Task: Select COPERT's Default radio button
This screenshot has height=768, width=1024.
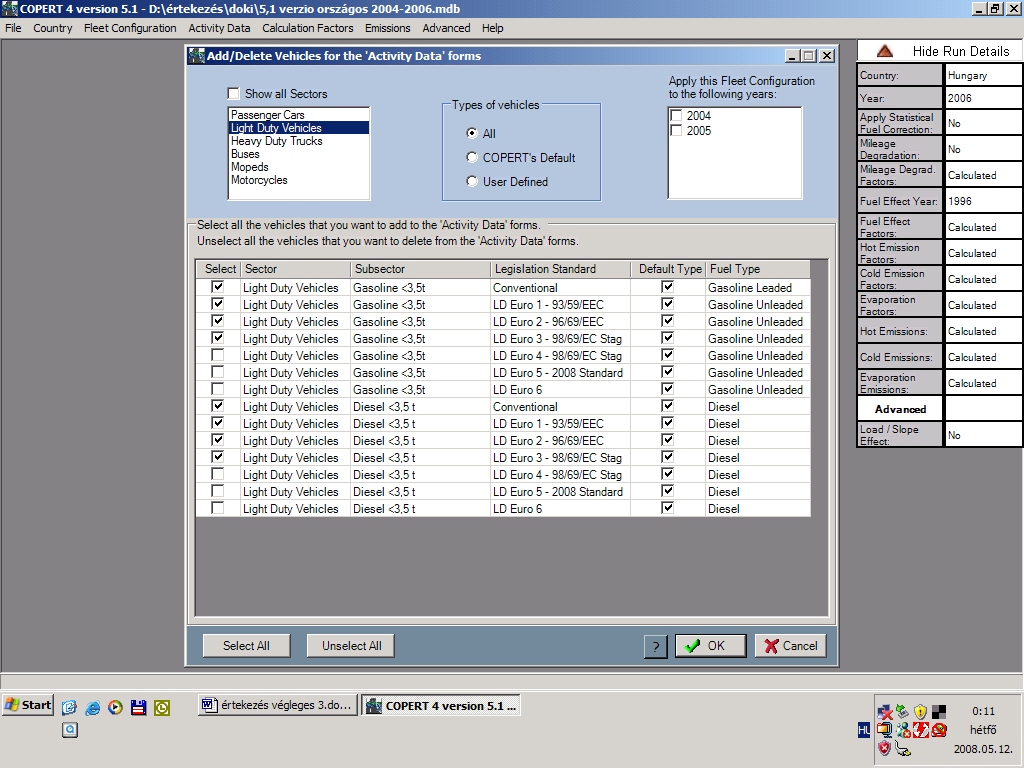Action: tap(472, 157)
